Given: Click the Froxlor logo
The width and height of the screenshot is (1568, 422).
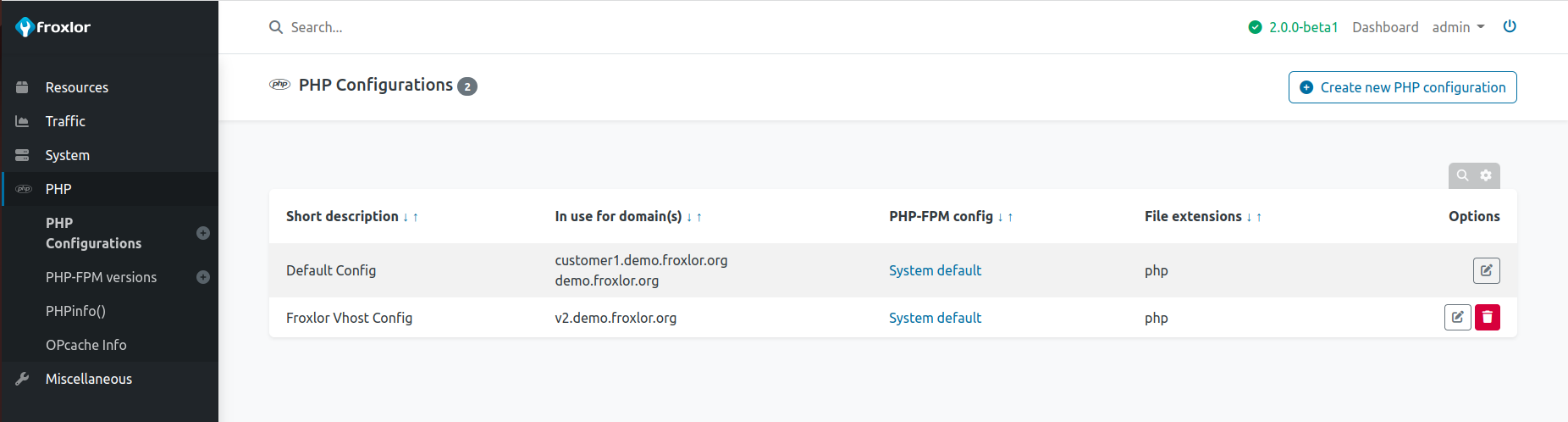Looking at the screenshot, I should [53, 27].
